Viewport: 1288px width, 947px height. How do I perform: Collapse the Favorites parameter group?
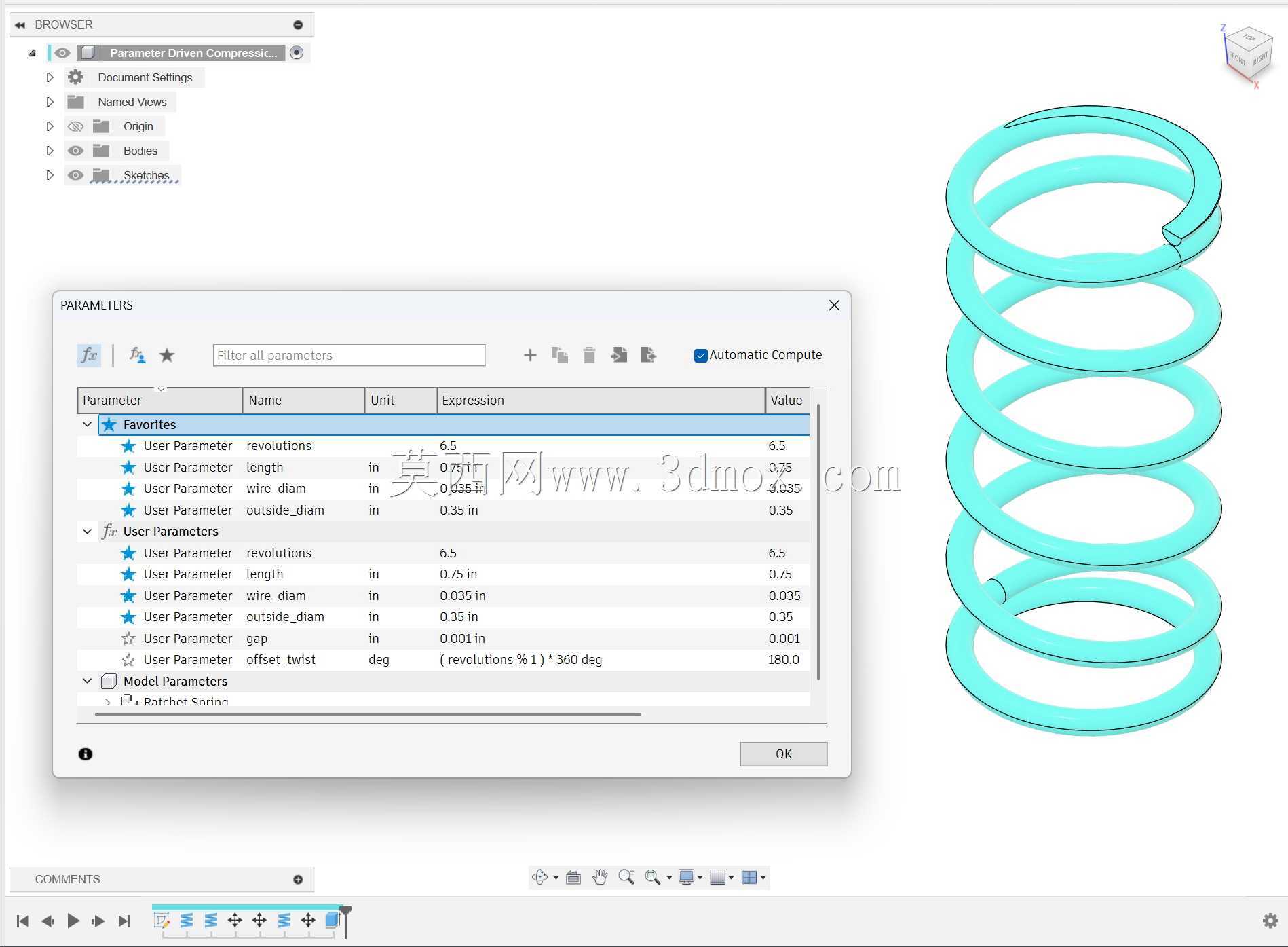[x=87, y=424]
